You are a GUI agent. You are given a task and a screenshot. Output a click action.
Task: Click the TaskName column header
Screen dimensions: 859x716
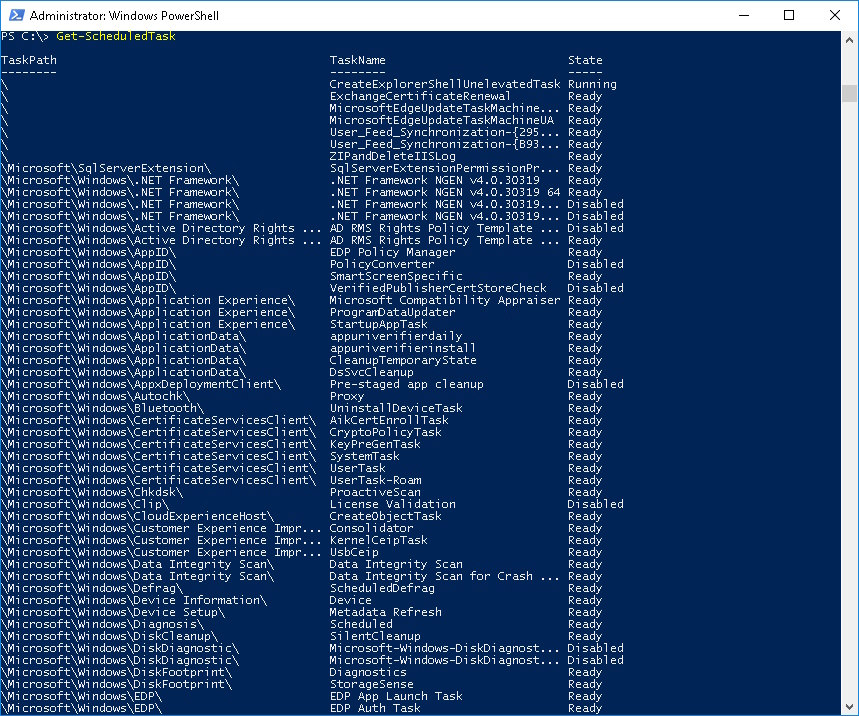click(357, 61)
